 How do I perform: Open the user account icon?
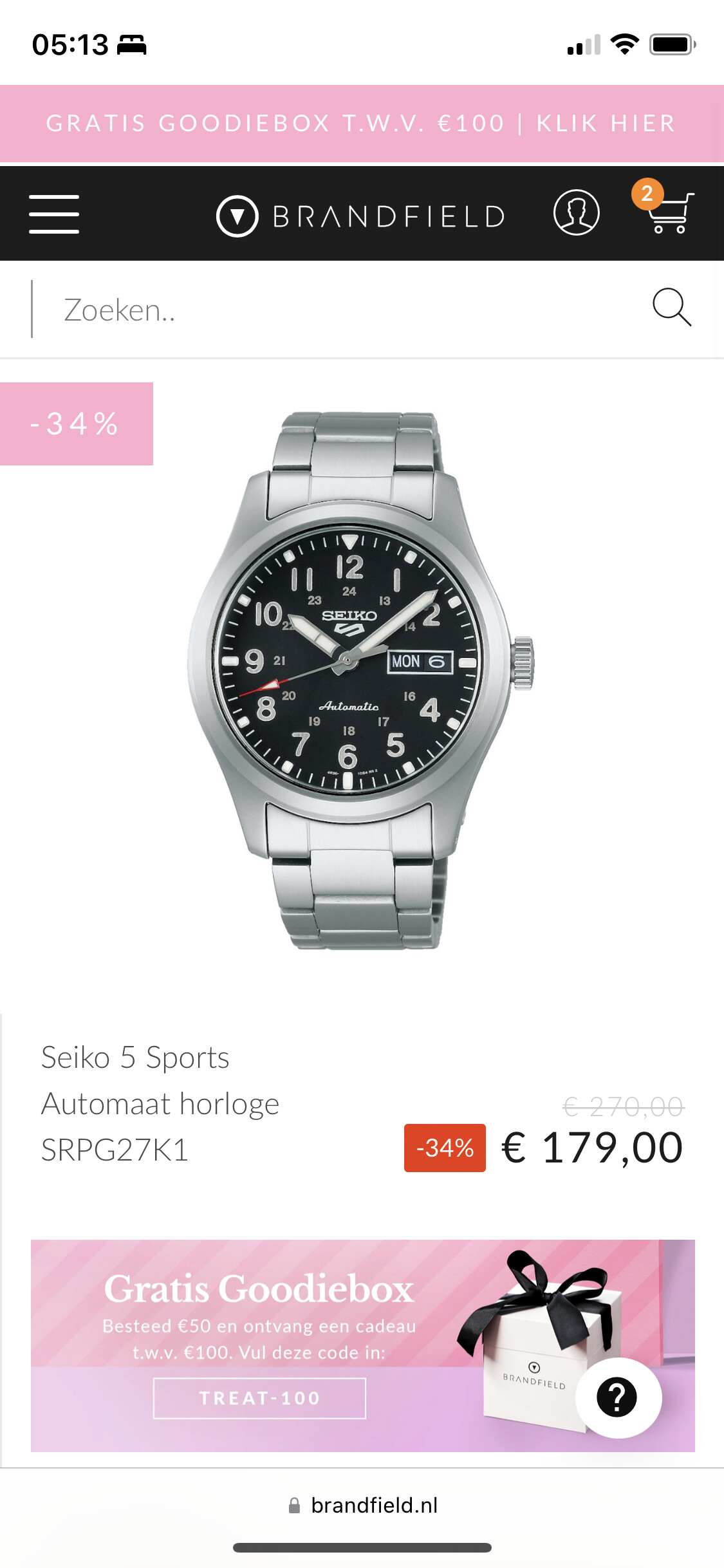[577, 212]
